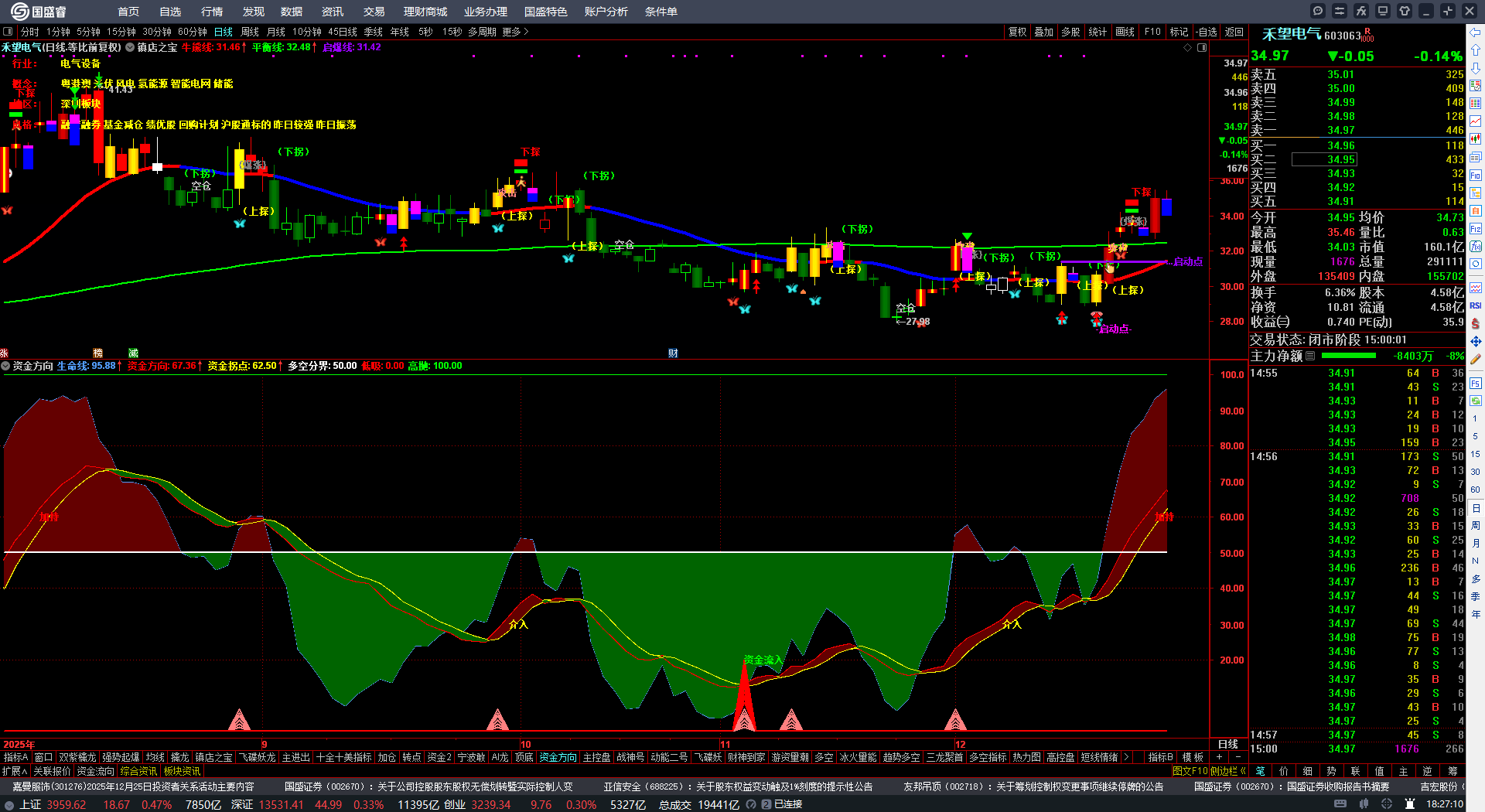Select the 飞碟妖龙 indicator tab
The height and width of the screenshot is (812, 1485).
(x=258, y=757)
